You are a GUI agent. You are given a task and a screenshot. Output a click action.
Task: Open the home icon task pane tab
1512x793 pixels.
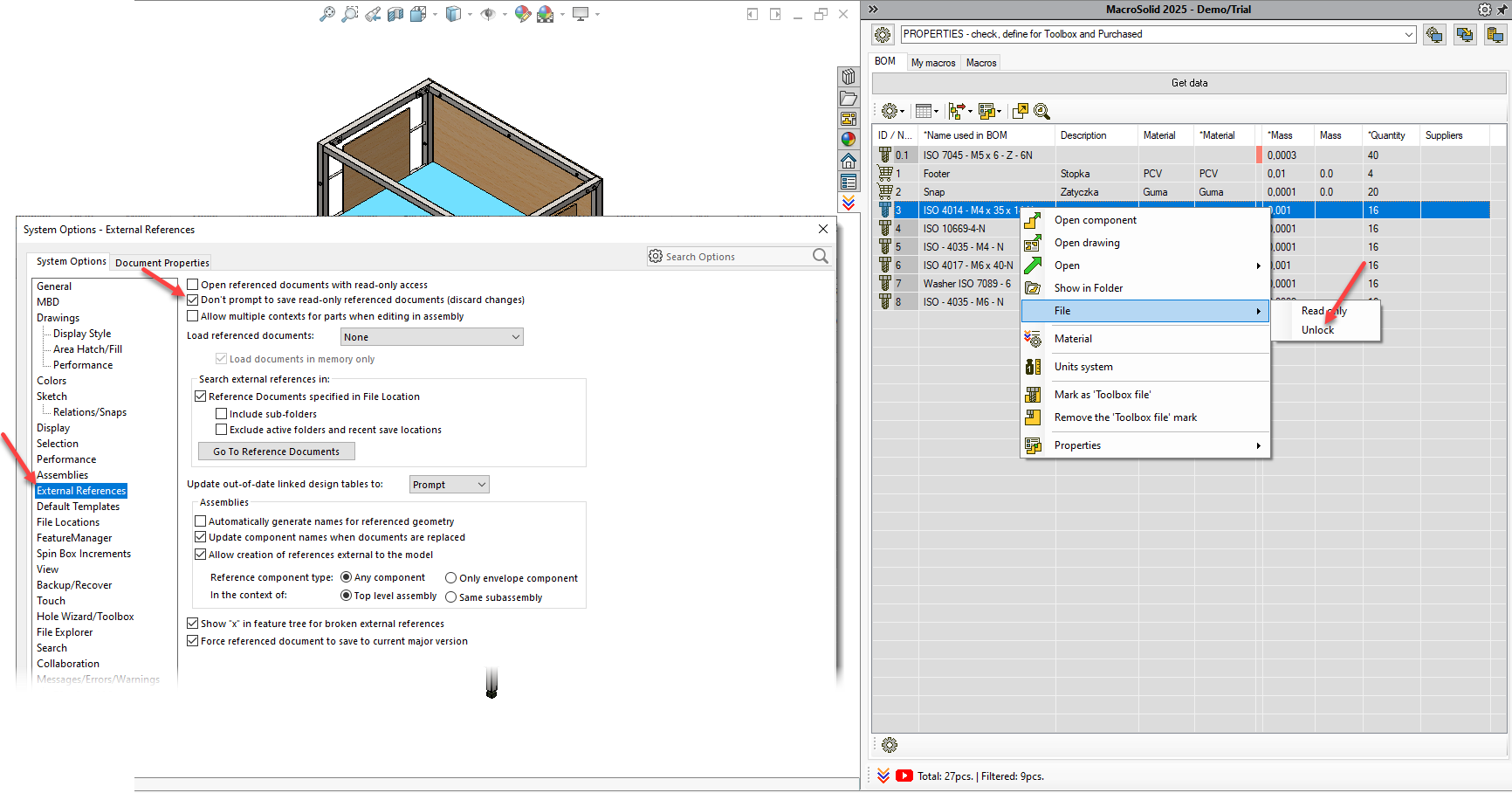(849, 161)
